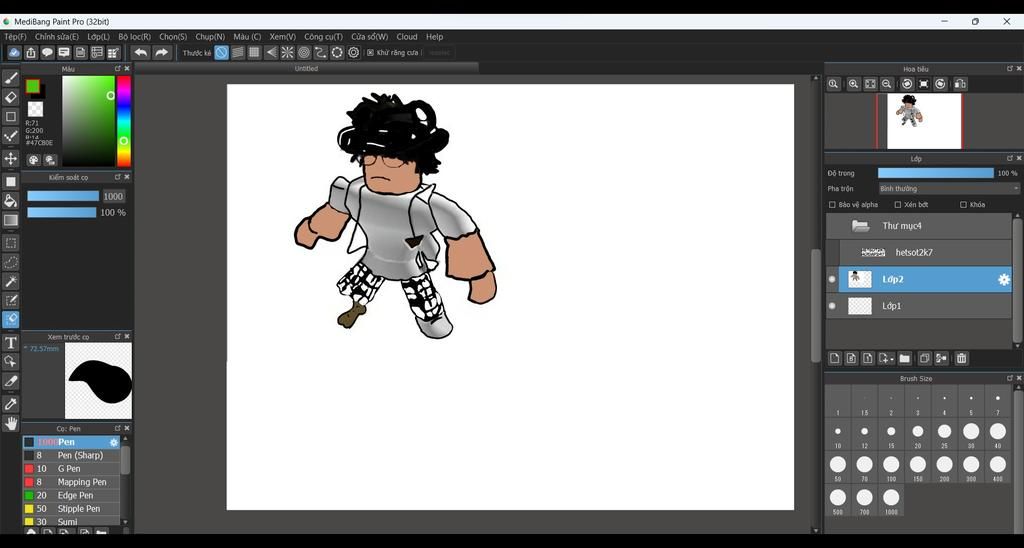This screenshot has height=548, width=1024.
Task: Select the Hand pan tool
Action: [10, 424]
